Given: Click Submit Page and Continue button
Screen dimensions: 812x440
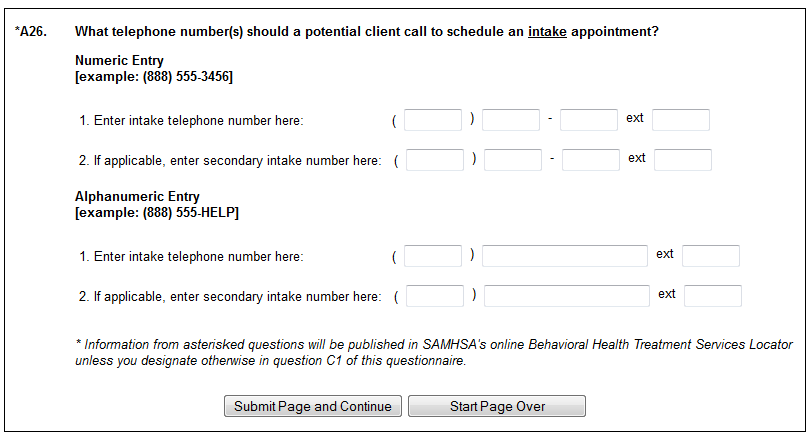Looking at the screenshot, I should pos(313,406).
